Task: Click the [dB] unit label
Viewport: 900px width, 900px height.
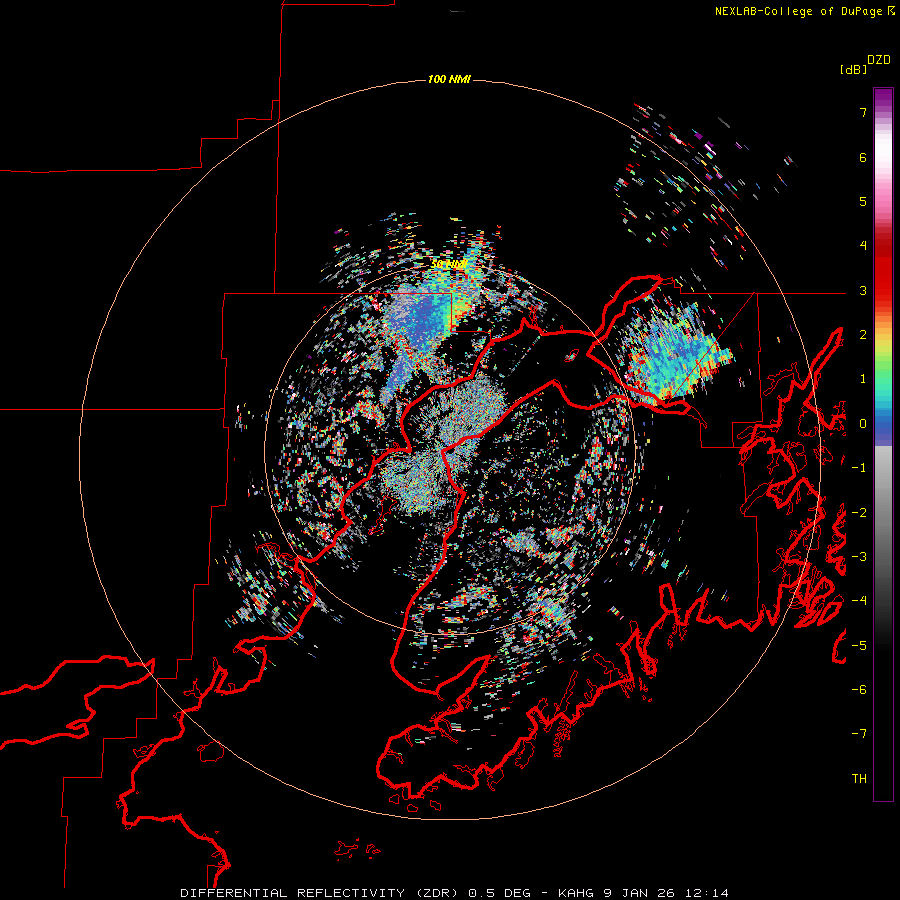Action: 853,69
